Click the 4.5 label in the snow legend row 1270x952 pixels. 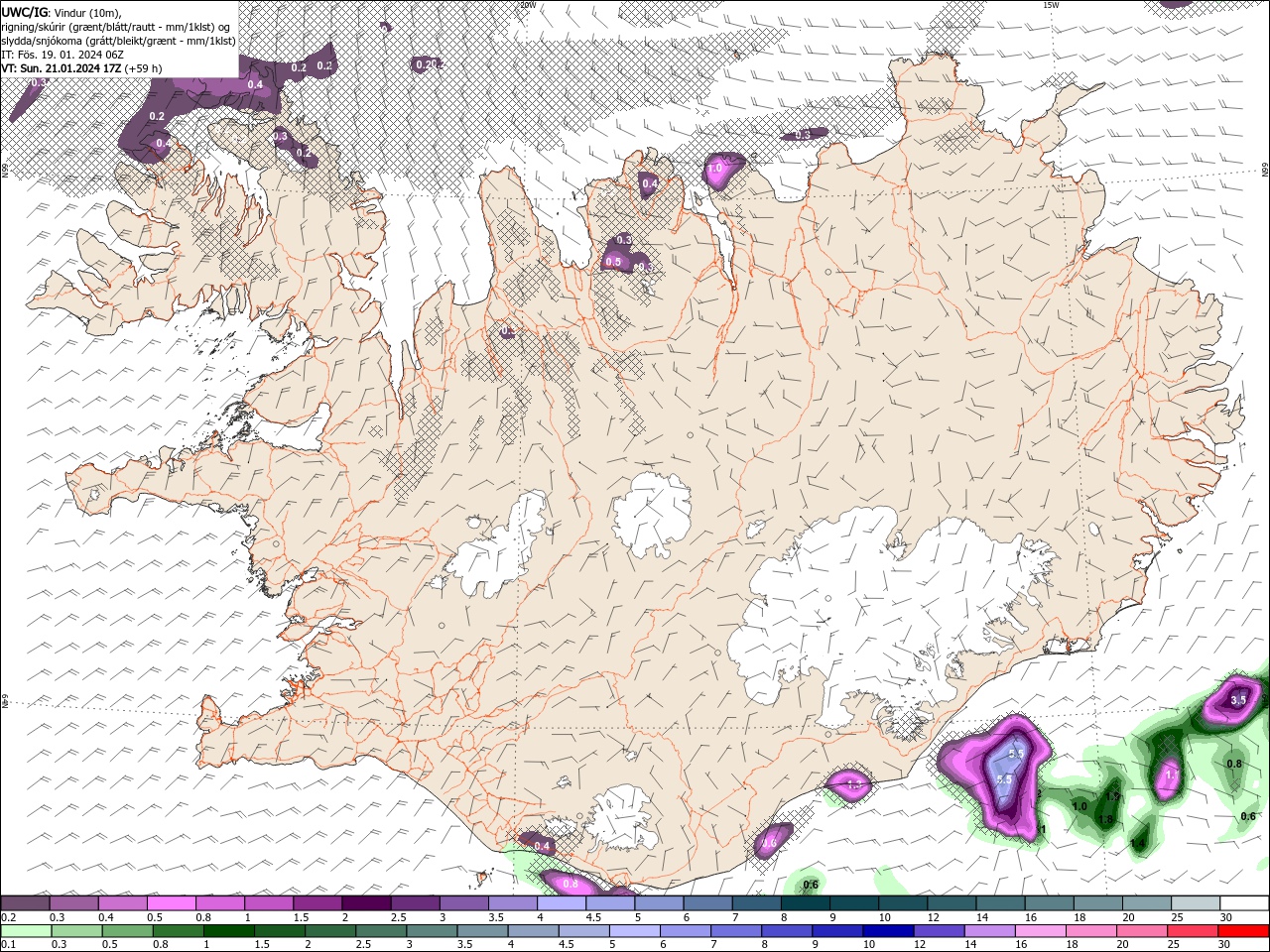coord(593,917)
